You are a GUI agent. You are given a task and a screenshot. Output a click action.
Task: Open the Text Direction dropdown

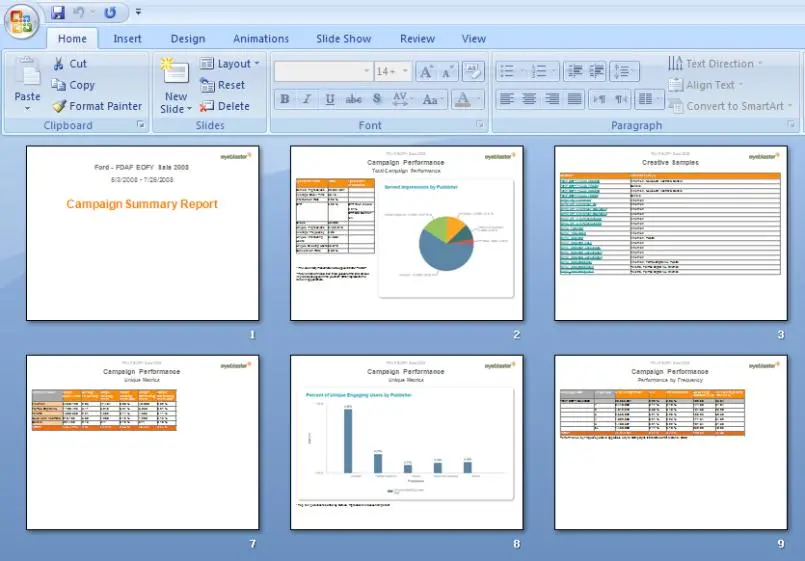[x=716, y=64]
